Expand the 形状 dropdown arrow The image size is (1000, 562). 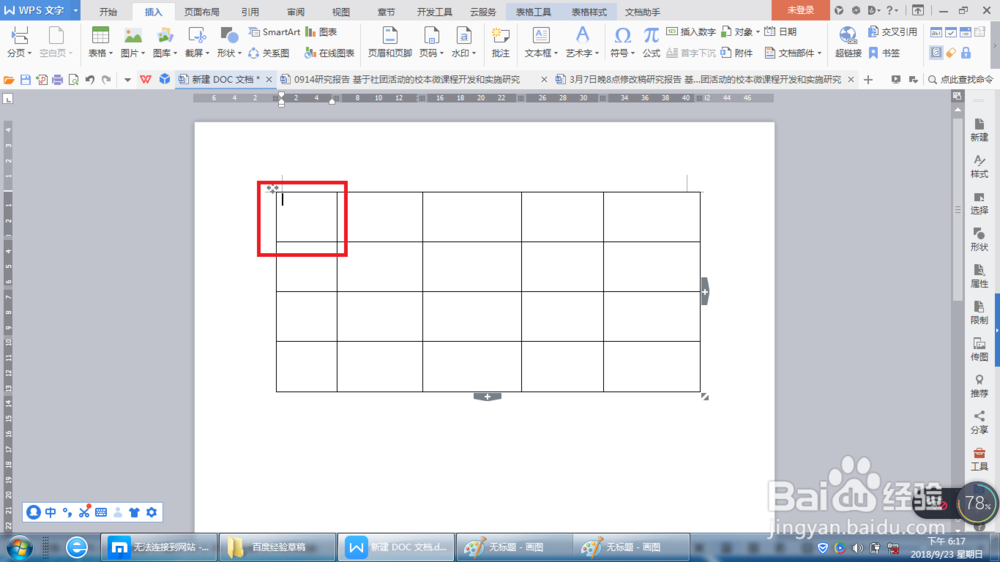pyautogui.click(x=239, y=54)
